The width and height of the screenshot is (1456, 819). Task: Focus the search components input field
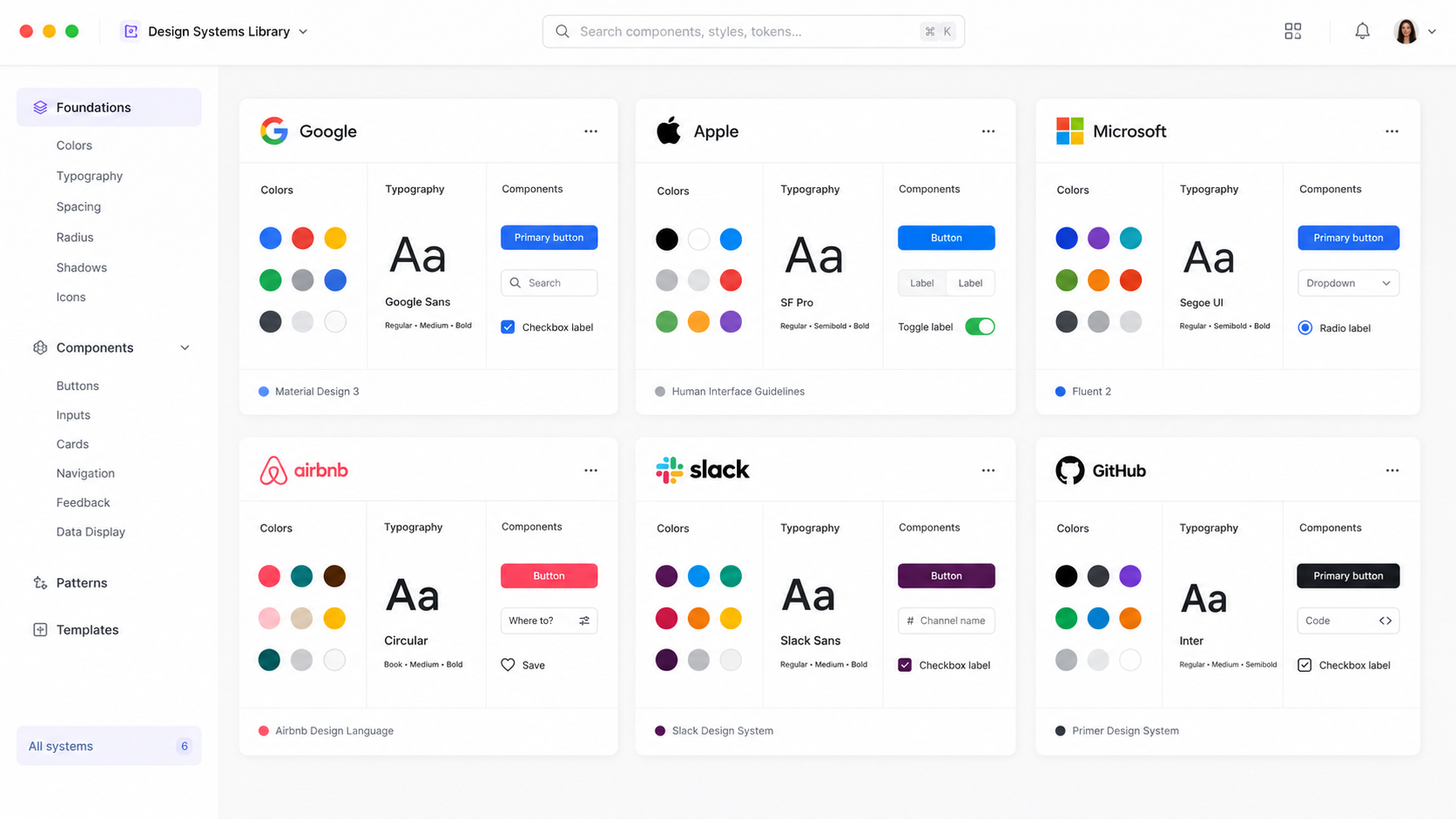pos(753,31)
